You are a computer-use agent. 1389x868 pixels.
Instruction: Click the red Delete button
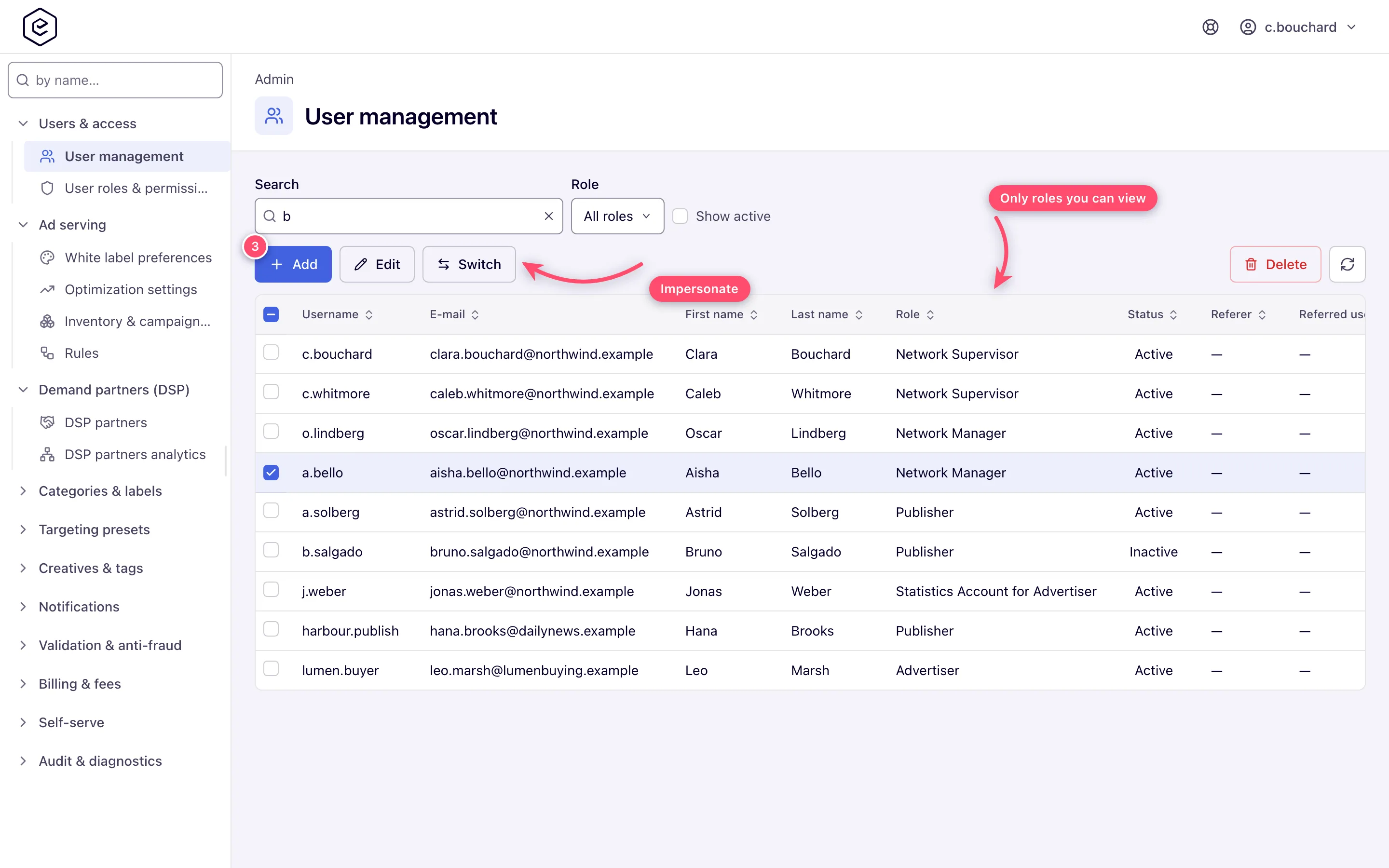(1275, 264)
